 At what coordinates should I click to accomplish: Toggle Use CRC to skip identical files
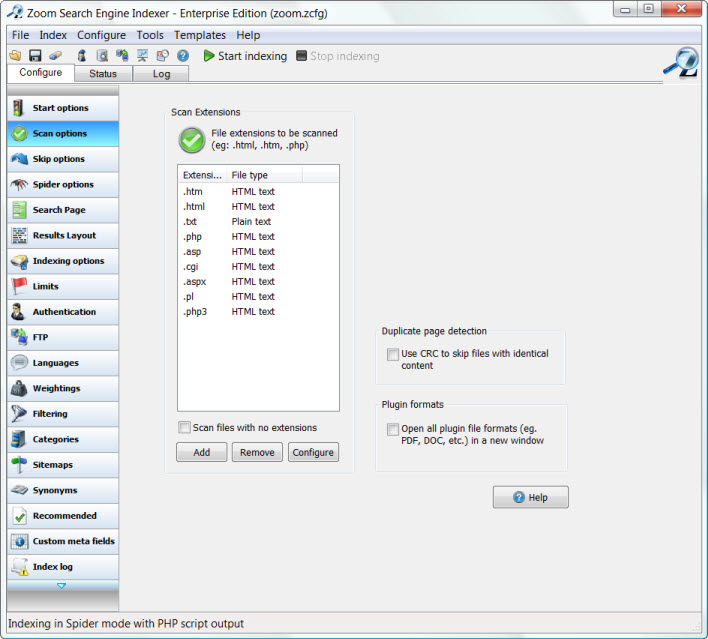393,354
